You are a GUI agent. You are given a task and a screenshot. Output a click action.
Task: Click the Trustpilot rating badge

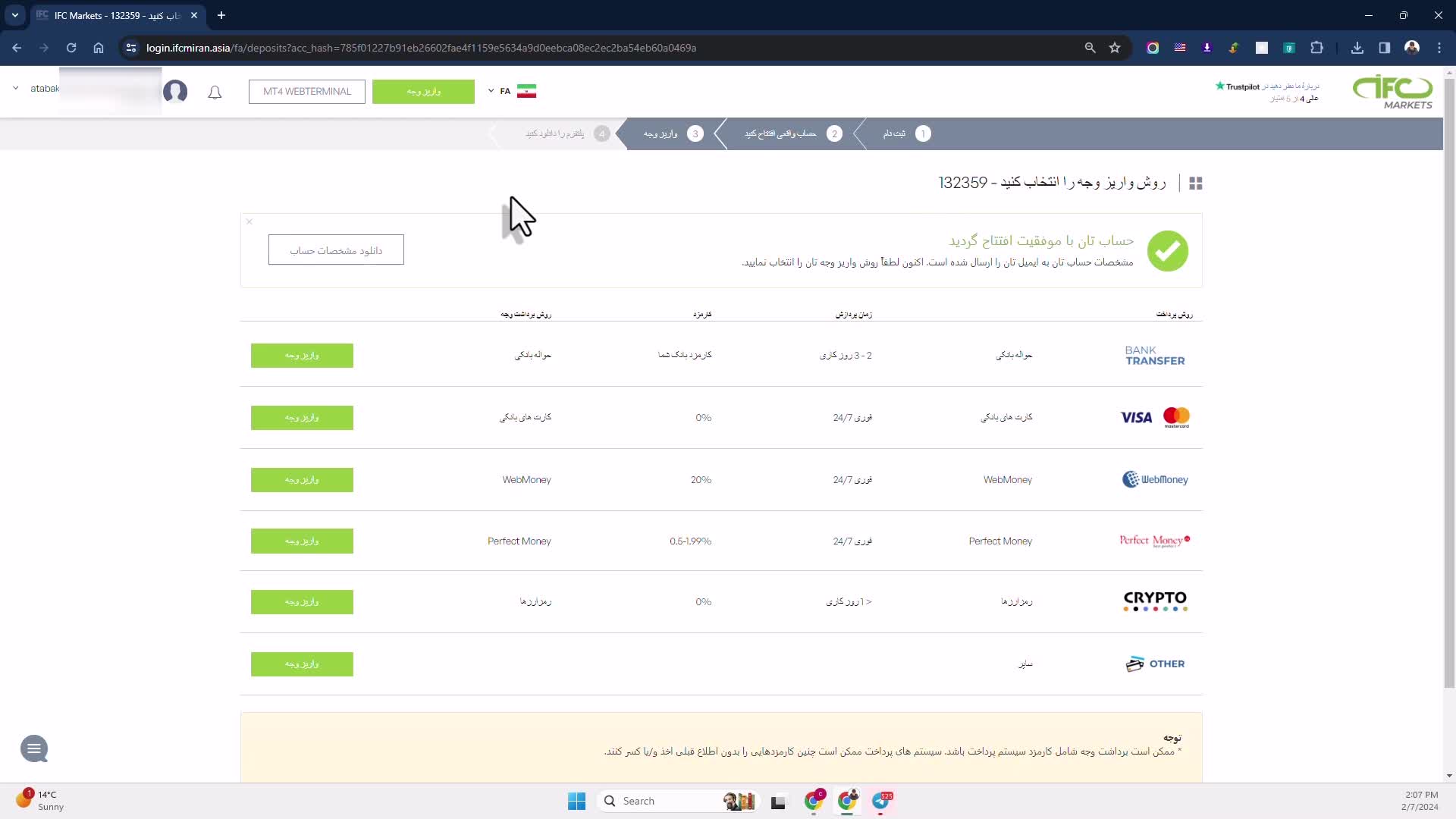(1266, 92)
